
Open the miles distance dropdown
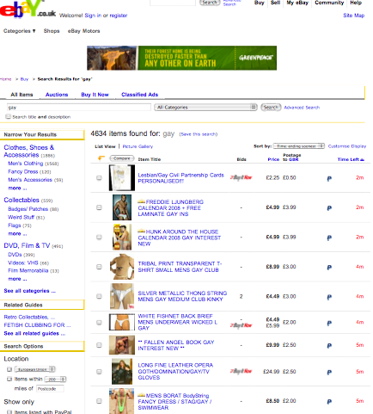pyautogui.click(x=56, y=379)
